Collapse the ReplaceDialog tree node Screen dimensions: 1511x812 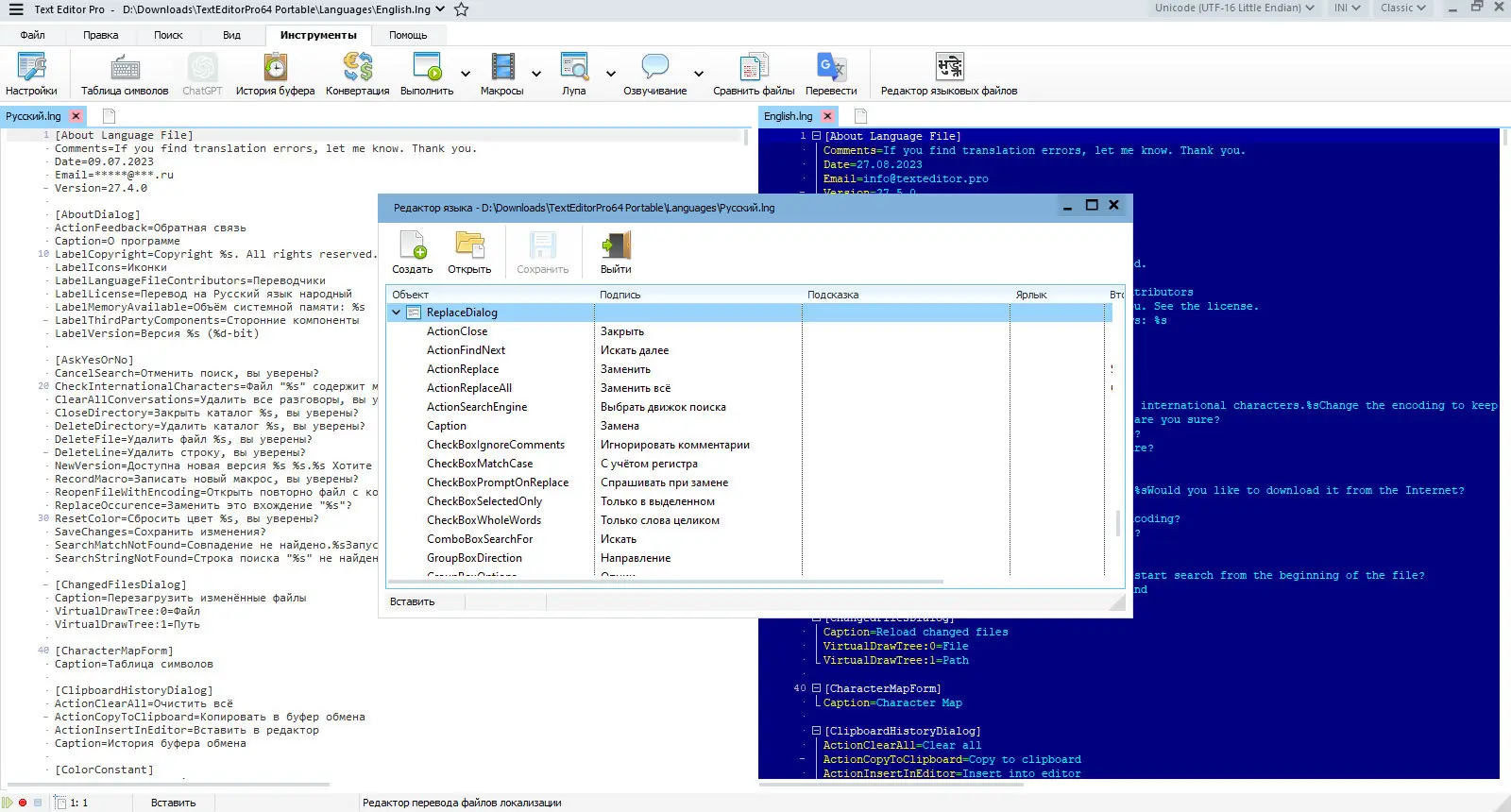pos(397,313)
